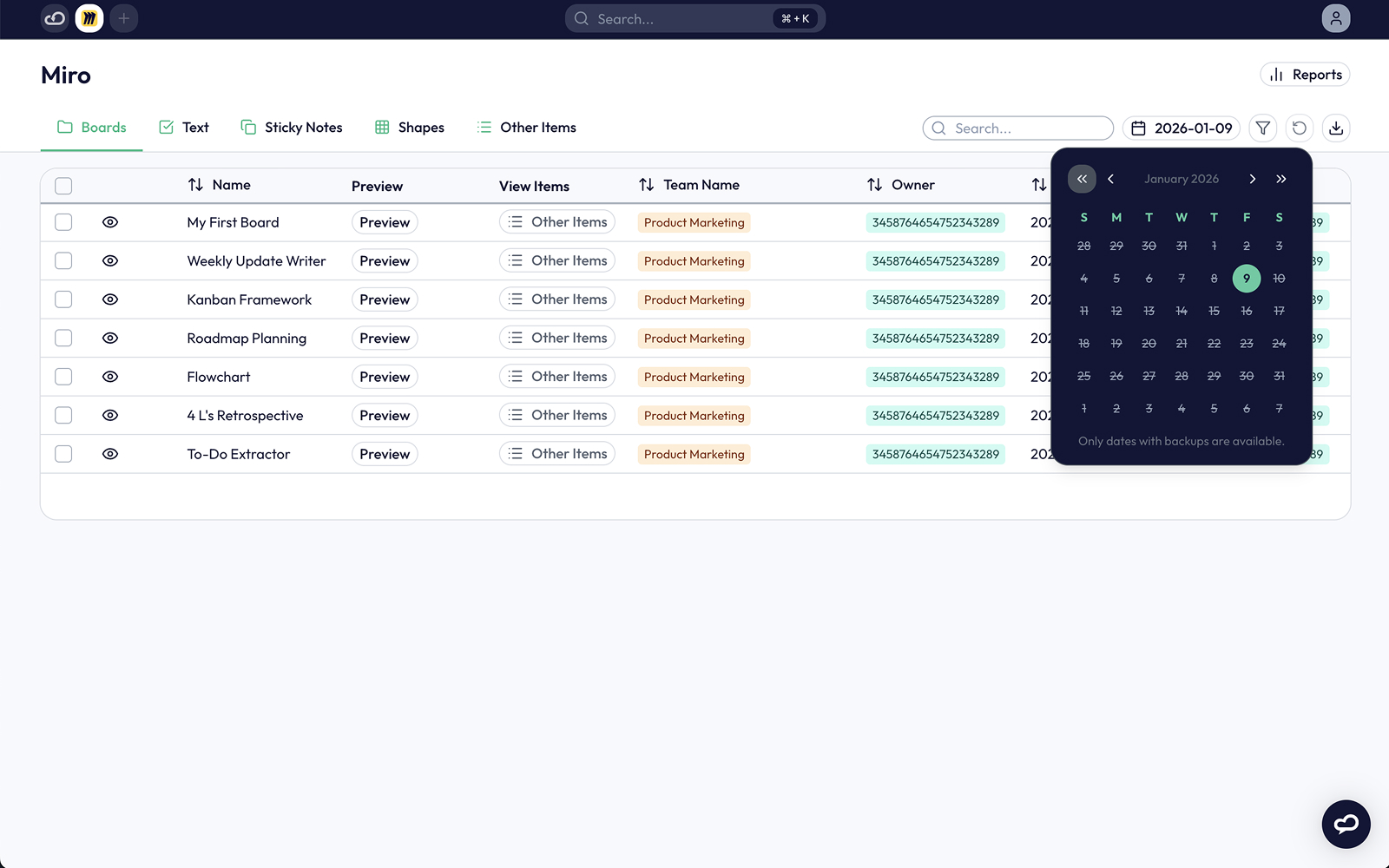
Task: Click the Roadmap Planning board name
Action: [x=247, y=338]
